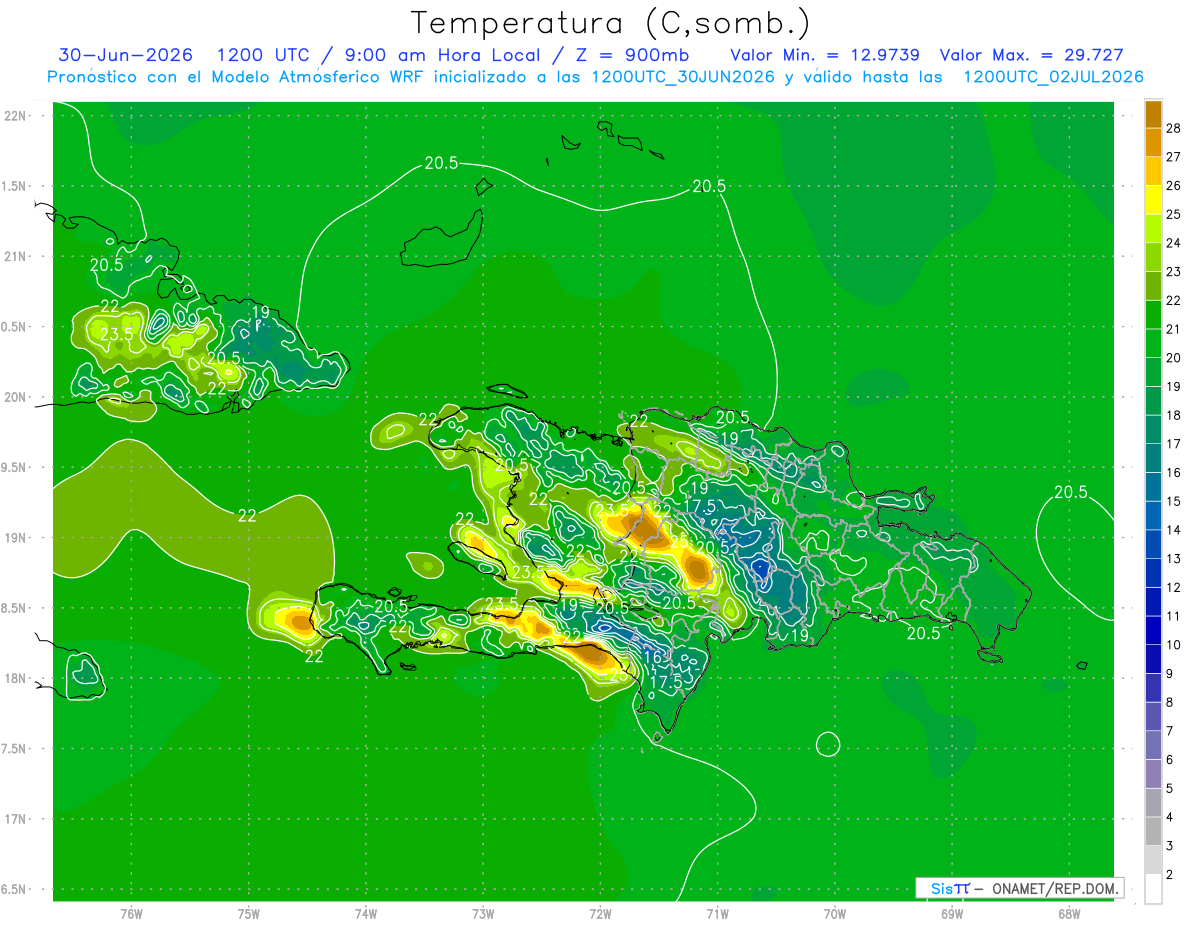Click the legend label "28"
Screen dimensions: 1200x927
pyautogui.click(x=1174, y=128)
